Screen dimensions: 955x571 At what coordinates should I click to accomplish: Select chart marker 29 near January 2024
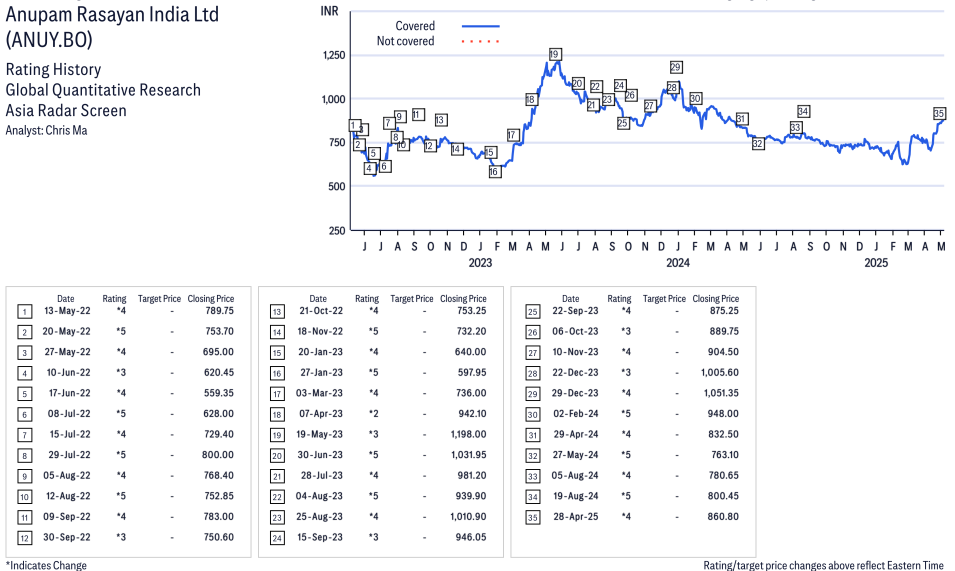tap(675, 67)
